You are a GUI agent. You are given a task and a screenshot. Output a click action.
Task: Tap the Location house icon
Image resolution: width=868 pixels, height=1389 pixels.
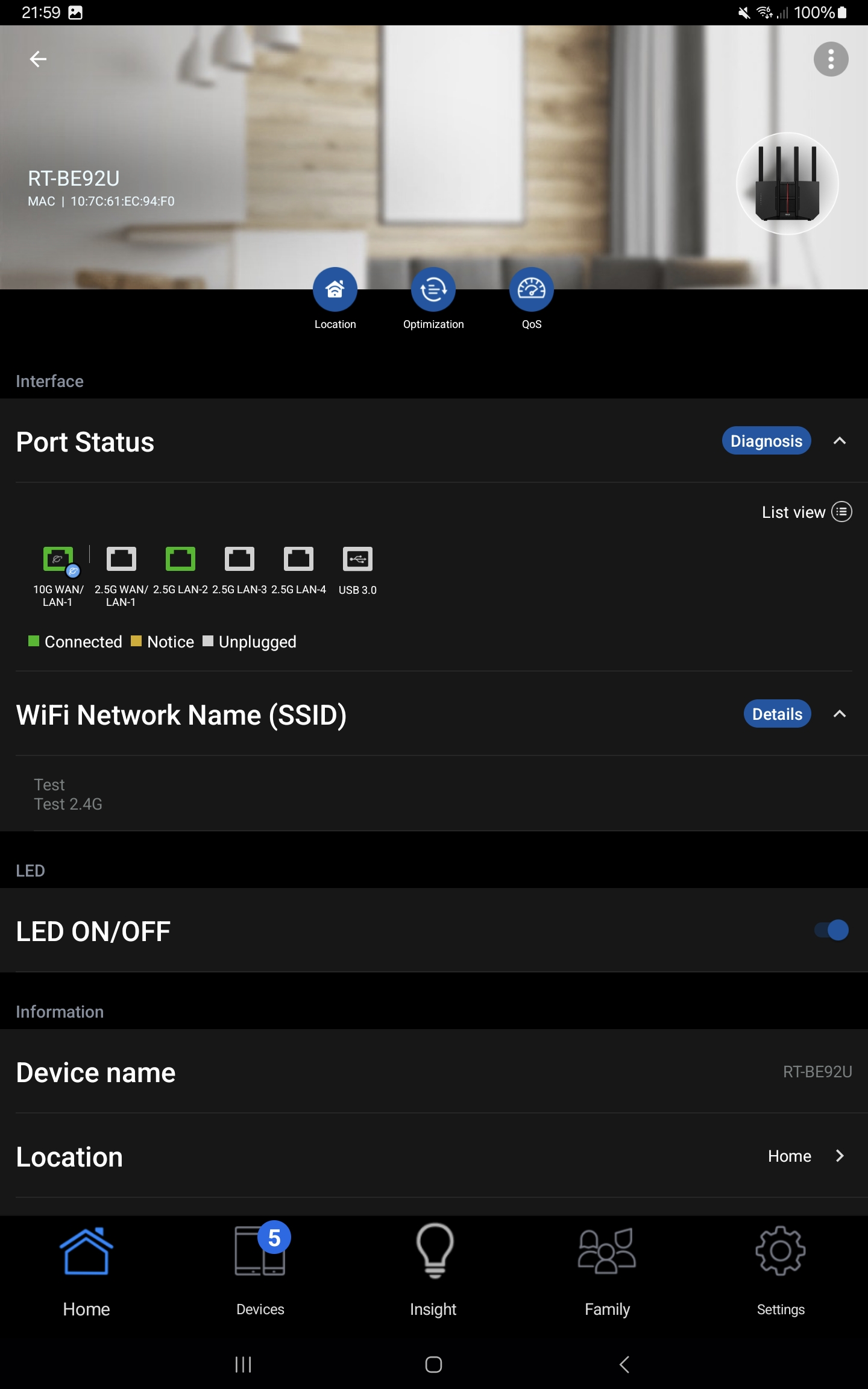point(335,289)
